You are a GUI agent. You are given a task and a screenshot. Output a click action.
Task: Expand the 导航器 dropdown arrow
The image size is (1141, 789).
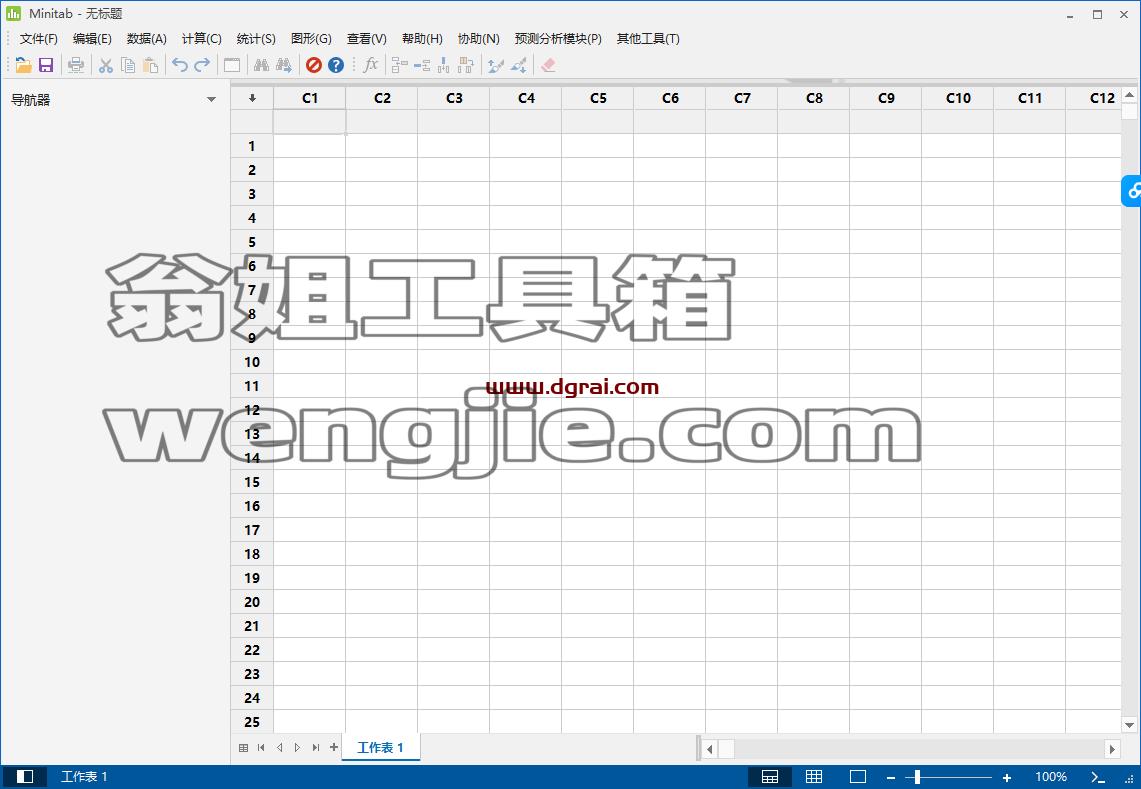tap(211, 100)
